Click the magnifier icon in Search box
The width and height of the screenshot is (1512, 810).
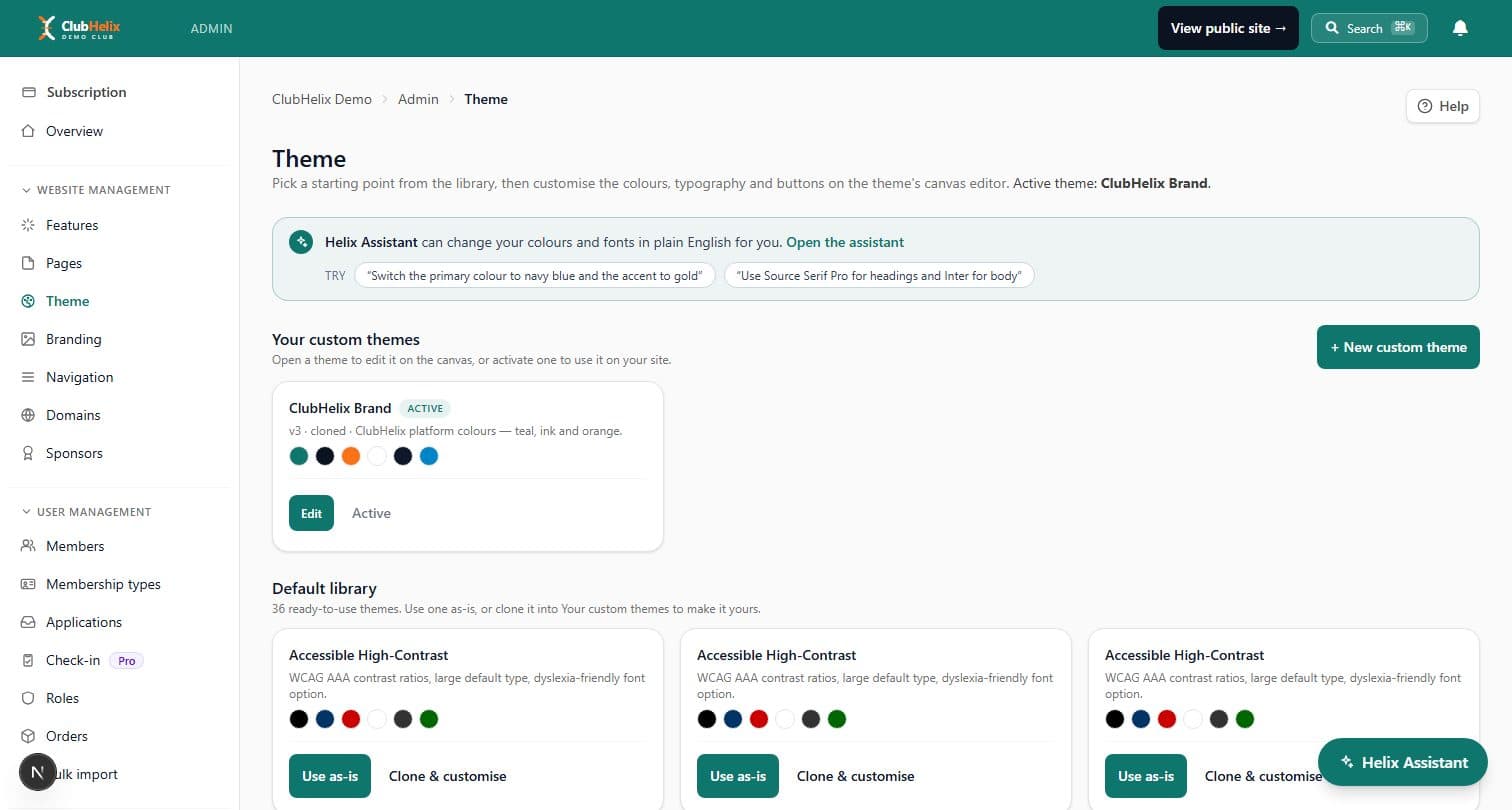(1332, 28)
